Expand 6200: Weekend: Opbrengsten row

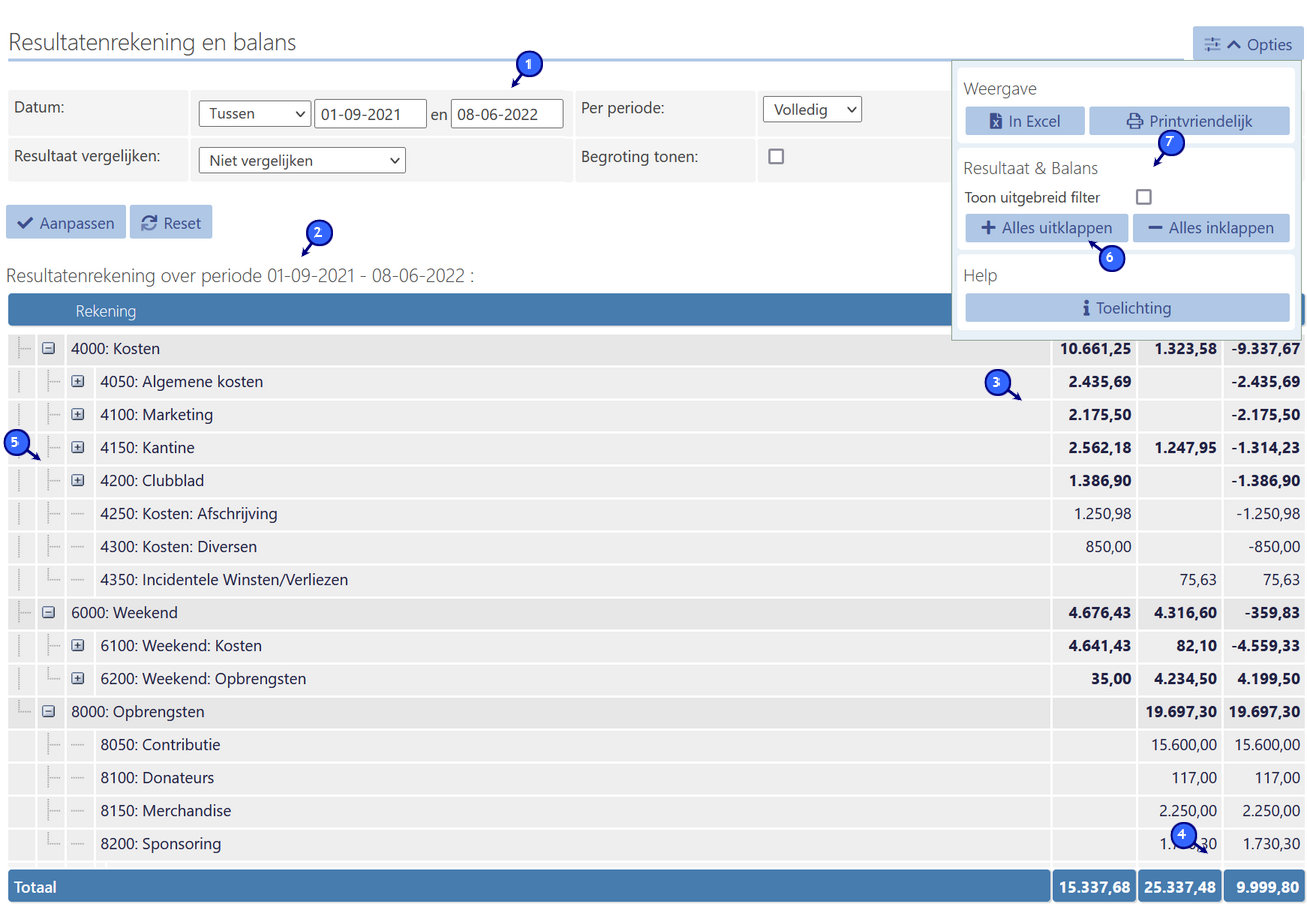78,678
